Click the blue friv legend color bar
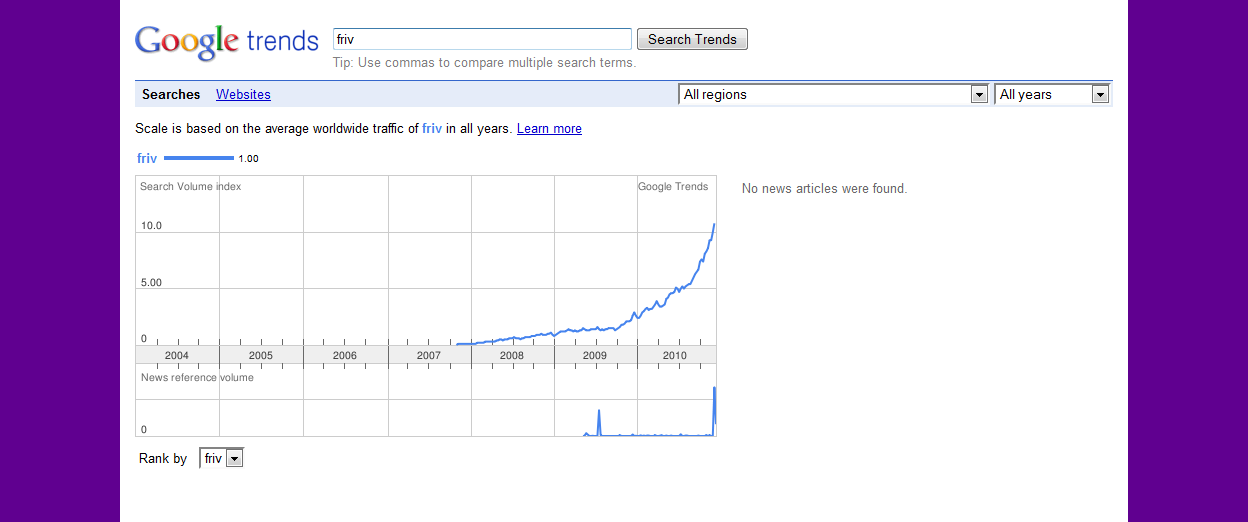1248x522 pixels. point(198,158)
